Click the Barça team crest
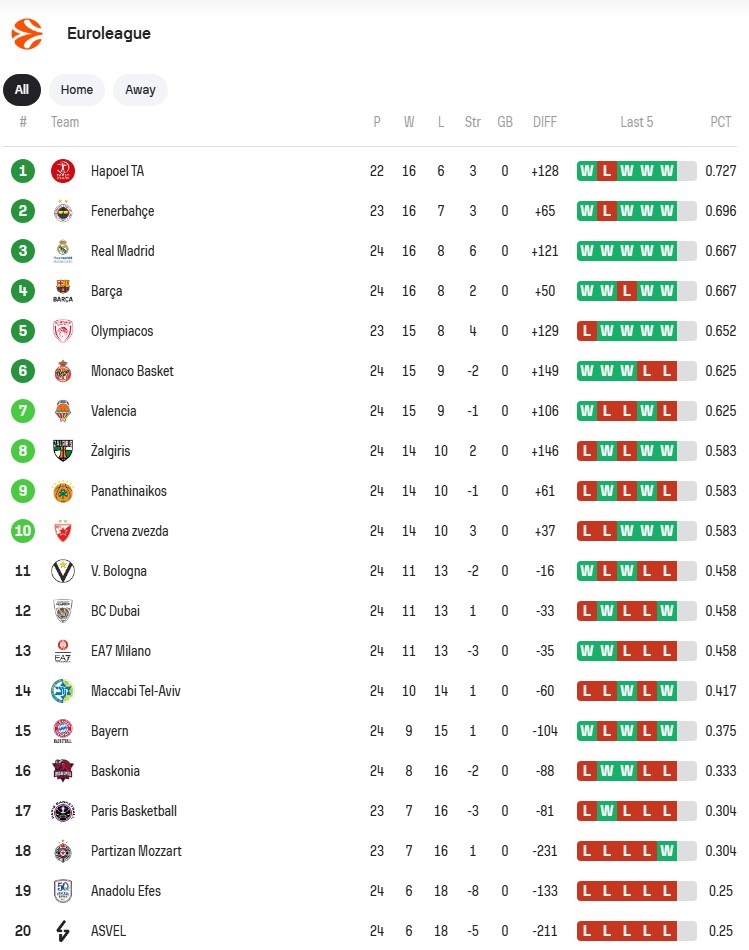 tap(63, 291)
